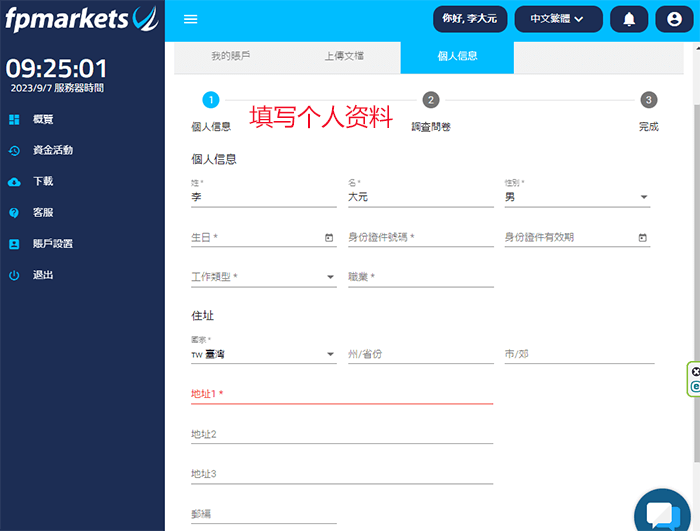This screenshot has width=700, height=531.
Task: Click the 身份證件有效期 field
Action: click(577, 238)
